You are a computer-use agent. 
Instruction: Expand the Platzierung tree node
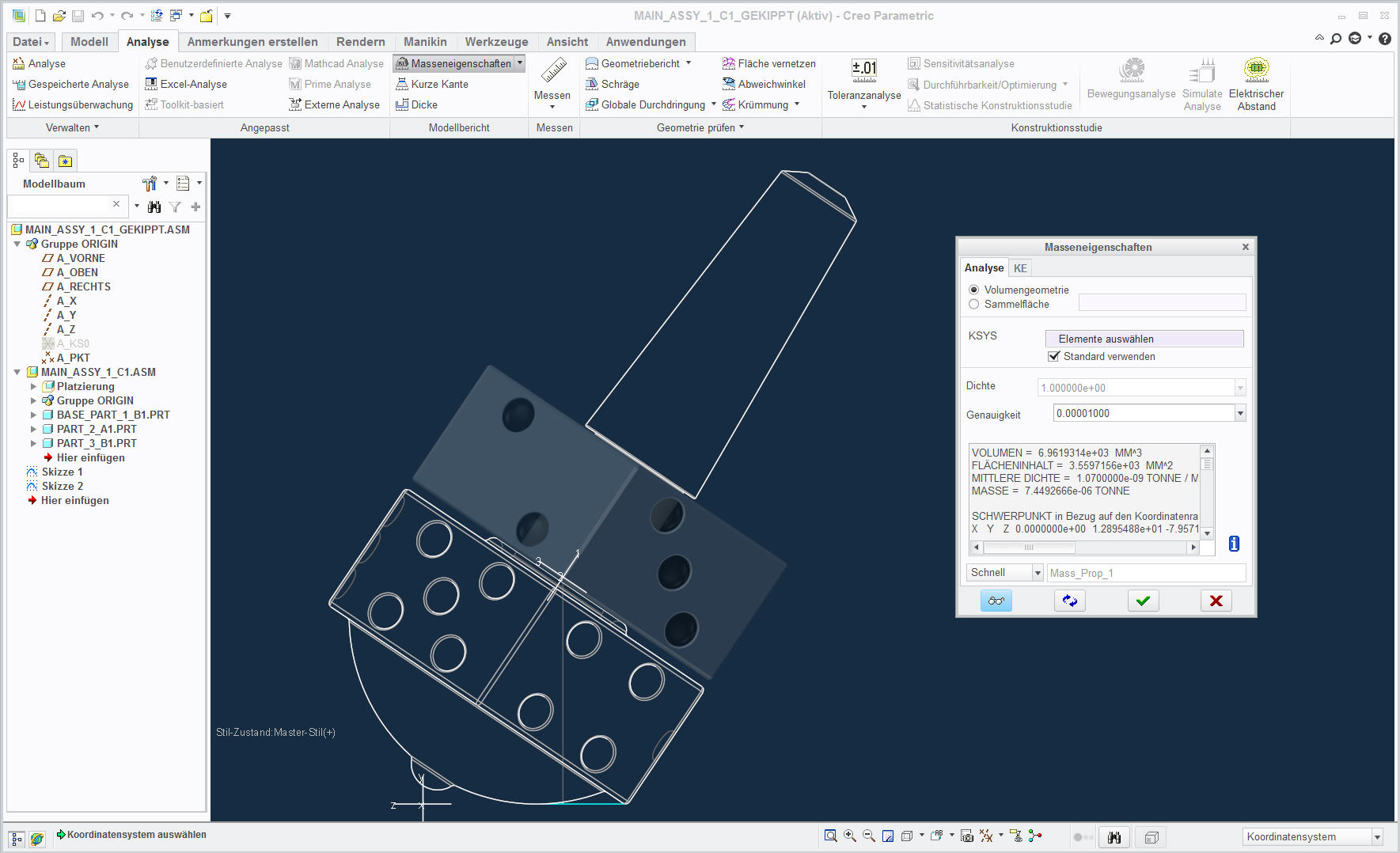33,386
